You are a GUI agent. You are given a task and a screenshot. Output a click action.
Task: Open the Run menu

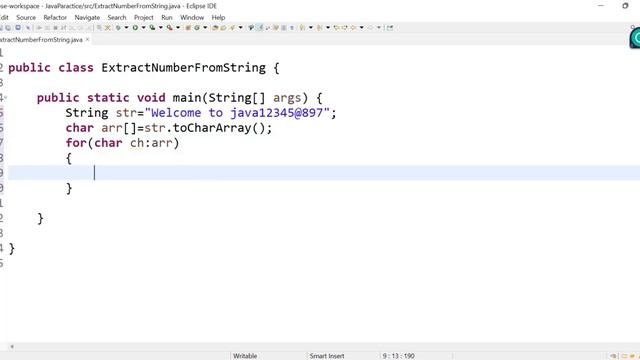pos(167,18)
